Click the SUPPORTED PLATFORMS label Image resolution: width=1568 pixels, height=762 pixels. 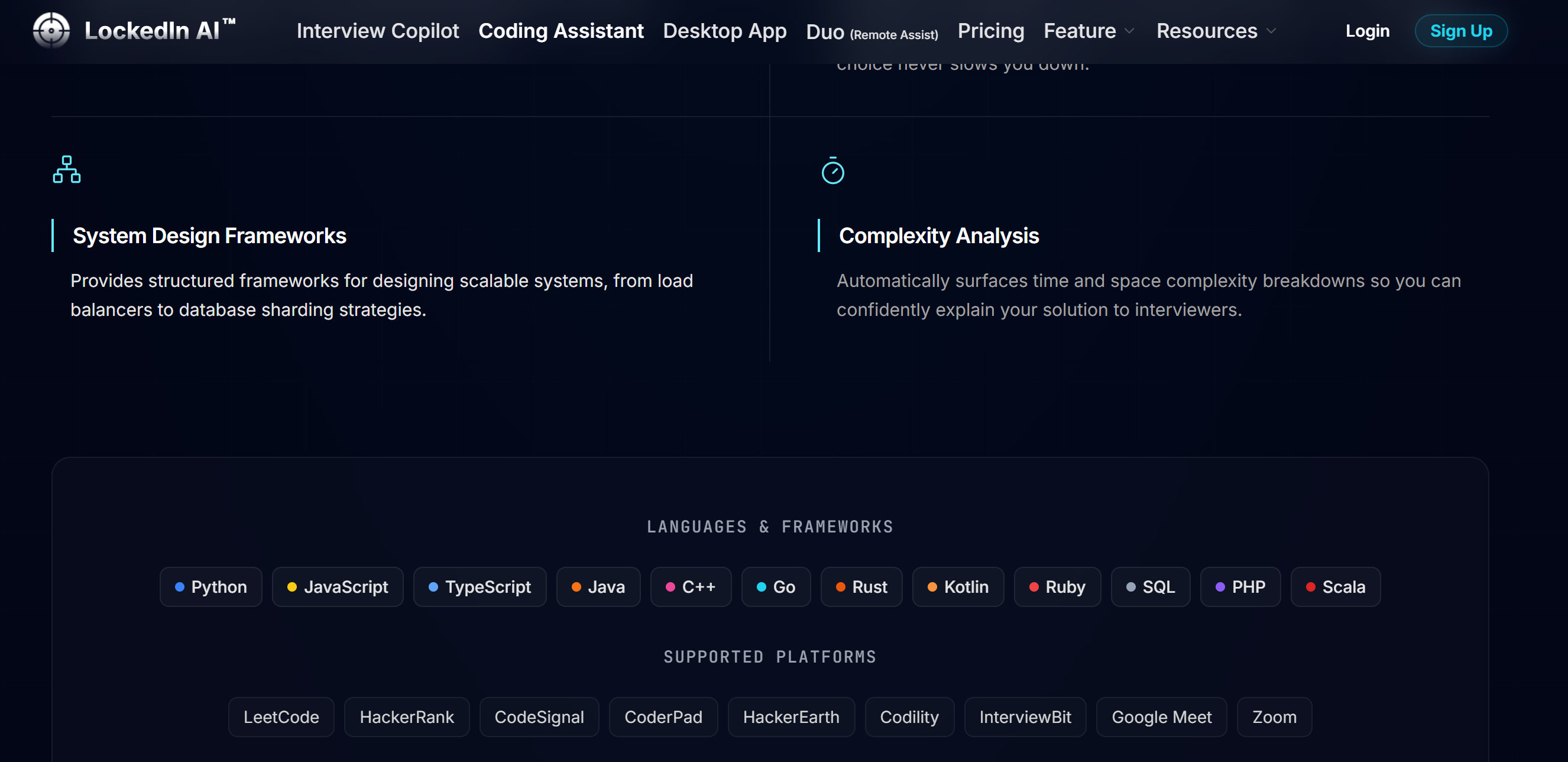770,657
